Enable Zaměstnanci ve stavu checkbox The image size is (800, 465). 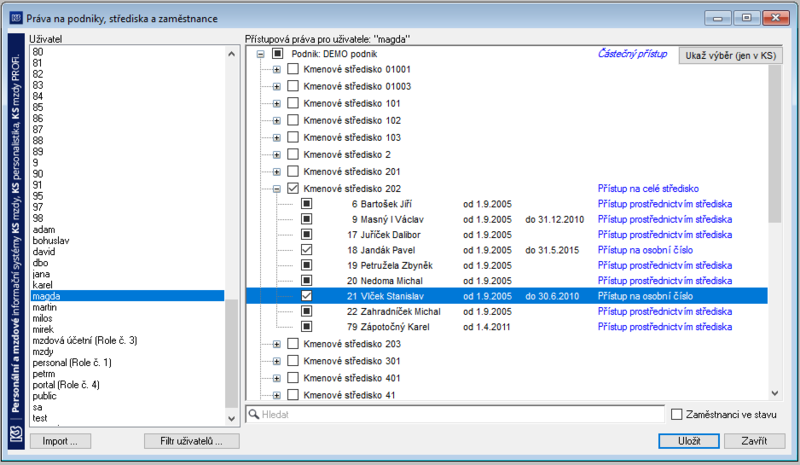(x=677, y=414)
